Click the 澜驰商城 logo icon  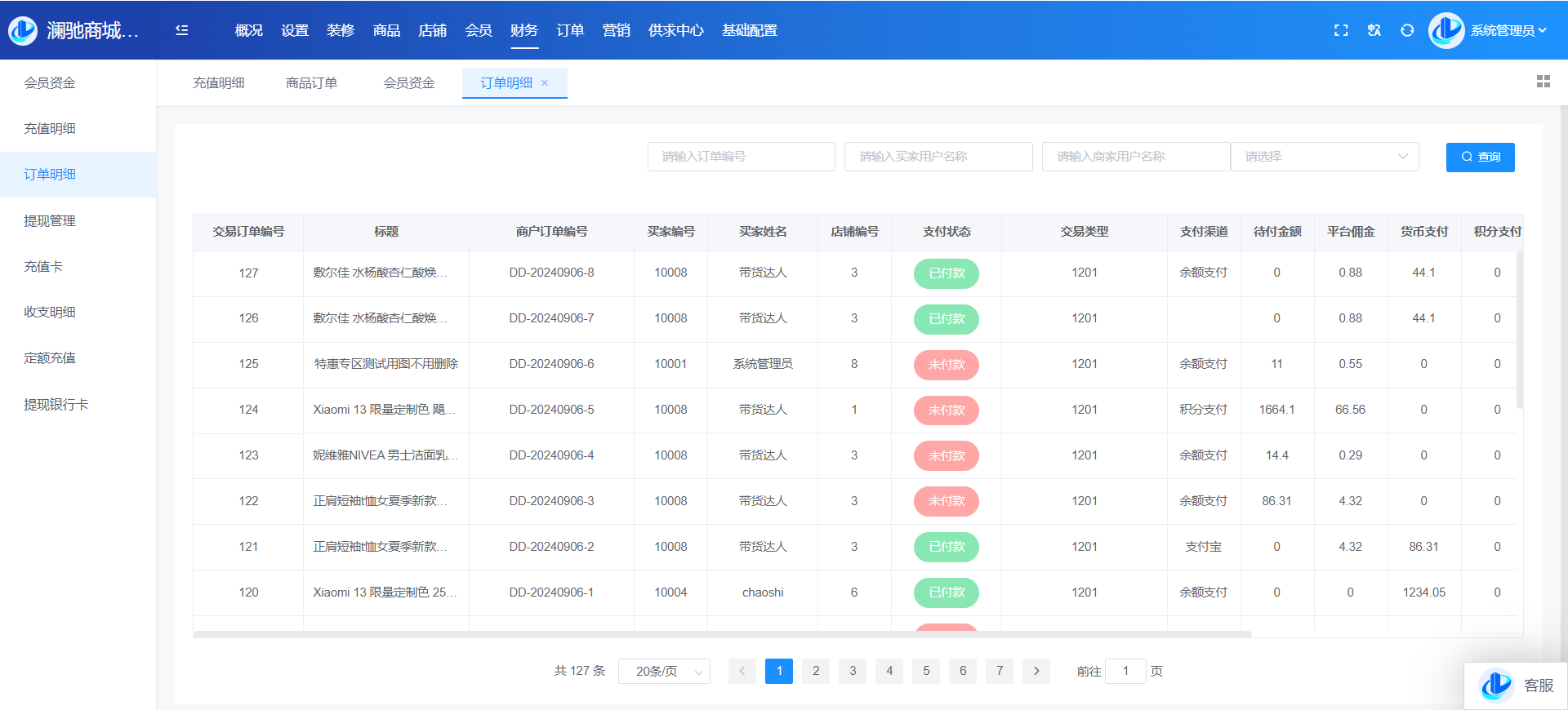(x=23, y=30)
